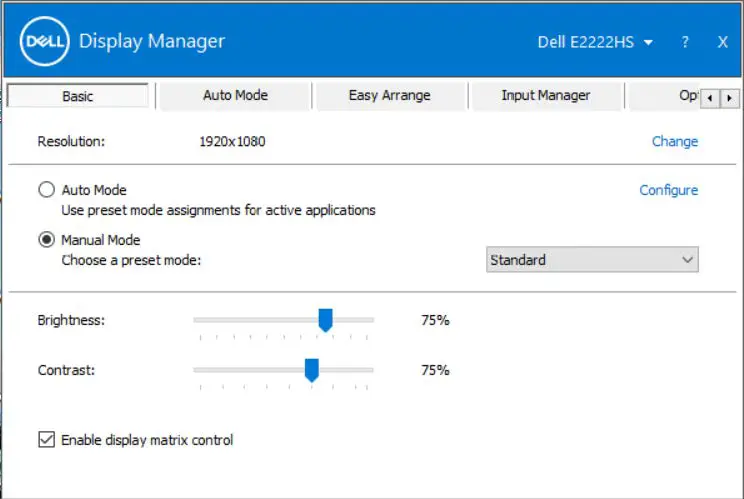This screenshot has height=499, width=744.
Task: Switch to the Basic tab
Action: point(78,96)
